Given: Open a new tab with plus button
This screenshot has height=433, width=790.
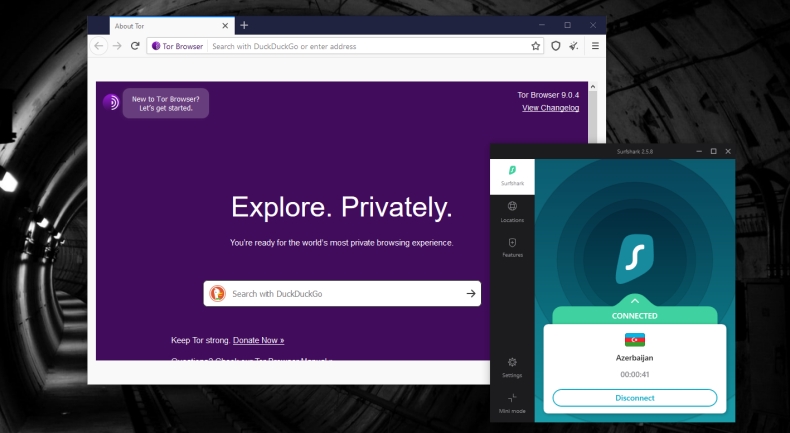Looking at the screenshot, I should pos(244,25).
